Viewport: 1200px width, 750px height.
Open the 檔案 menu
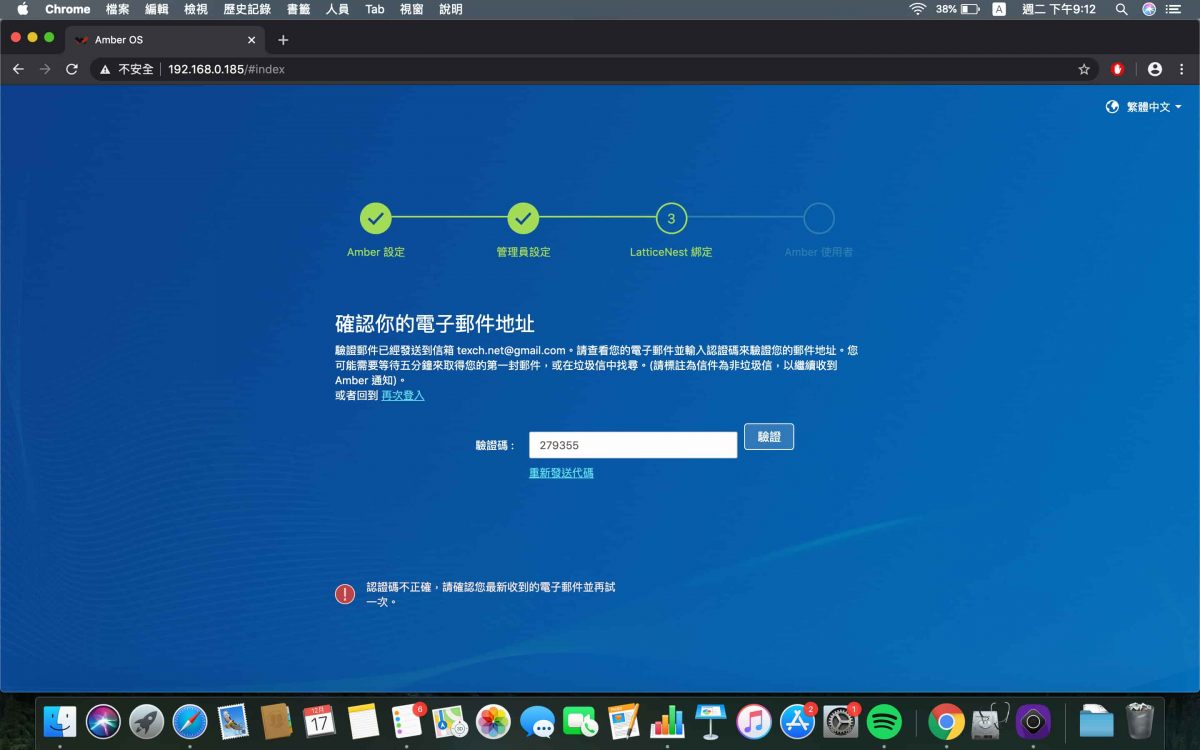[x=118, y=9]
